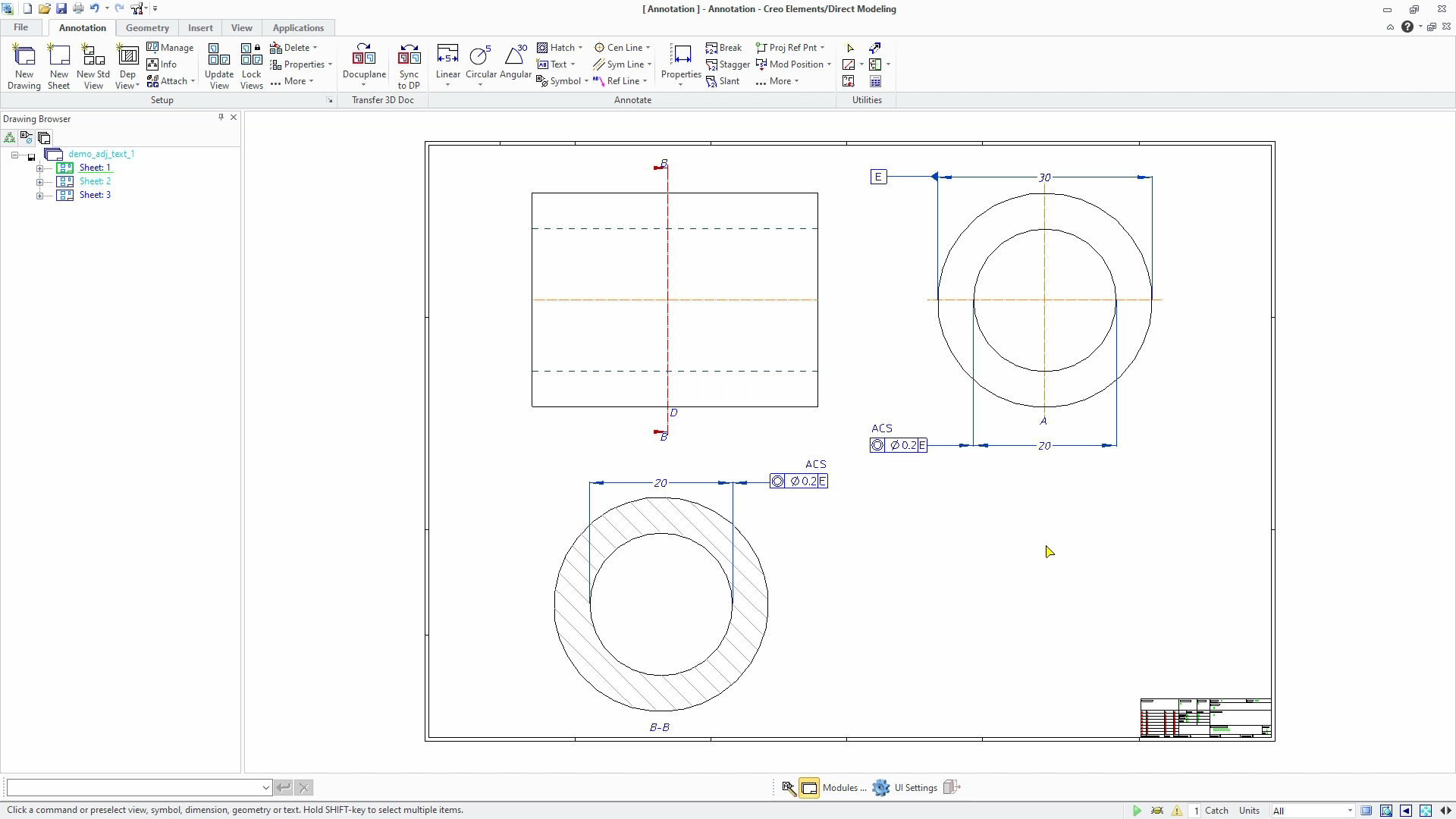This screenshot has width=1456, height=819.
Task: Open UI Settings
Action: pyautogui.click(x=905, y=788)
